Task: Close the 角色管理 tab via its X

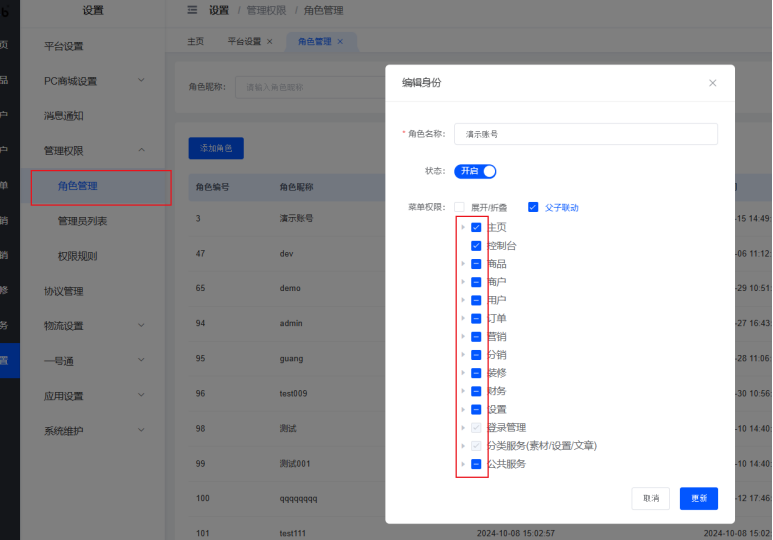Action: [x=340, y=41]
